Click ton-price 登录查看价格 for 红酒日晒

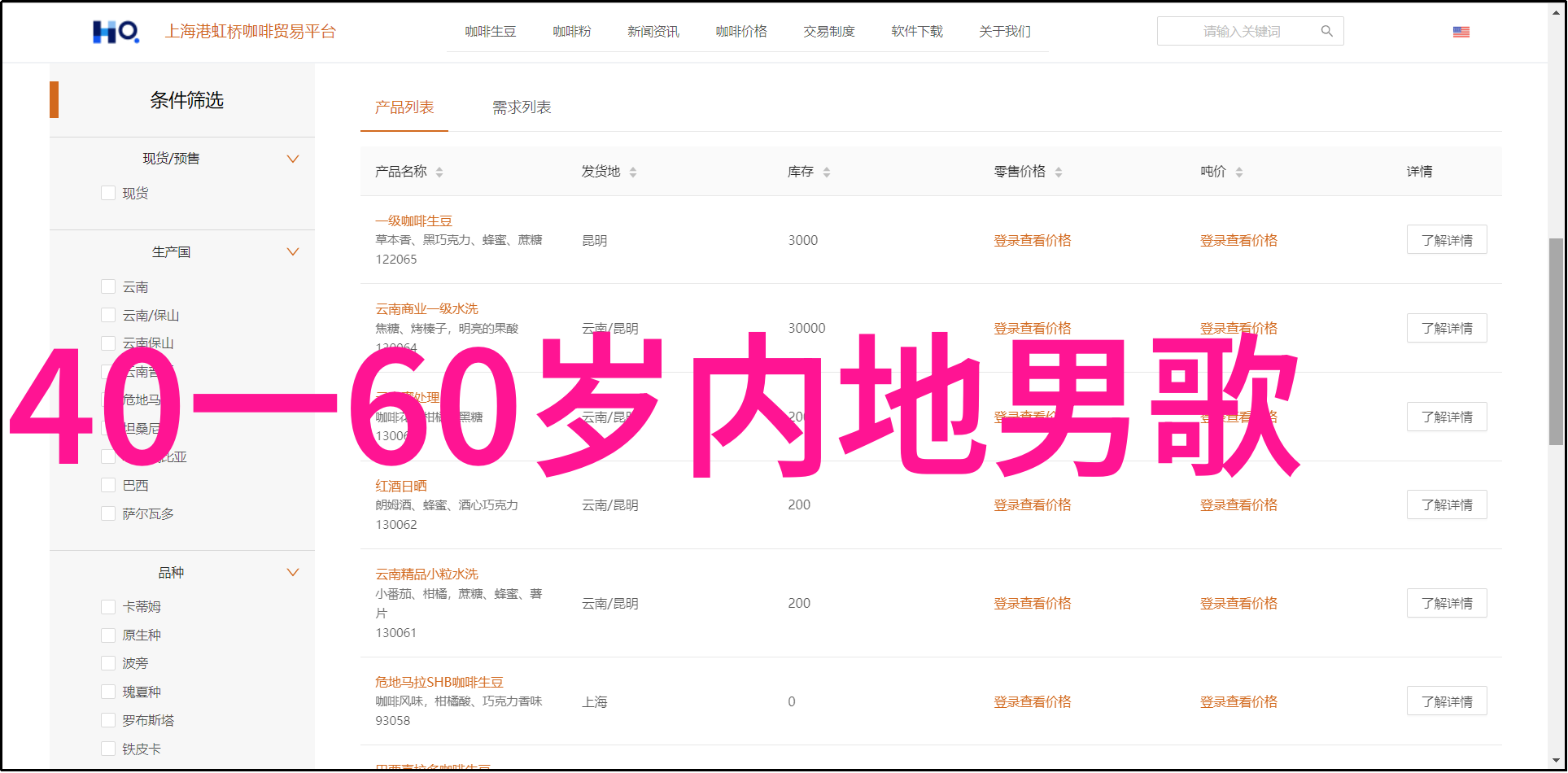pyautogui.click(x=1238, y=504)
